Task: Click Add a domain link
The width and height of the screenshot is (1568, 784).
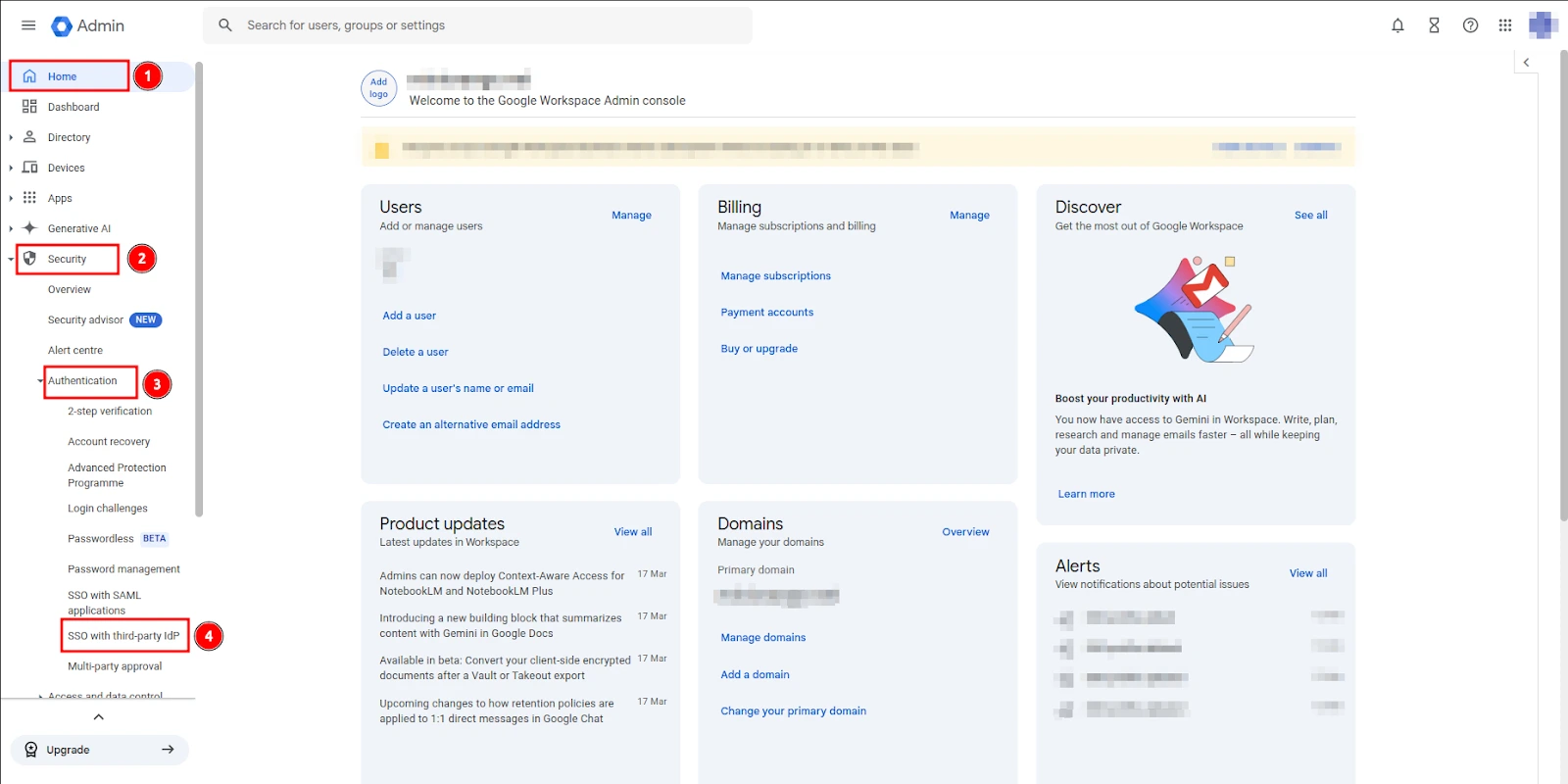Action: [x=755, y=675]
